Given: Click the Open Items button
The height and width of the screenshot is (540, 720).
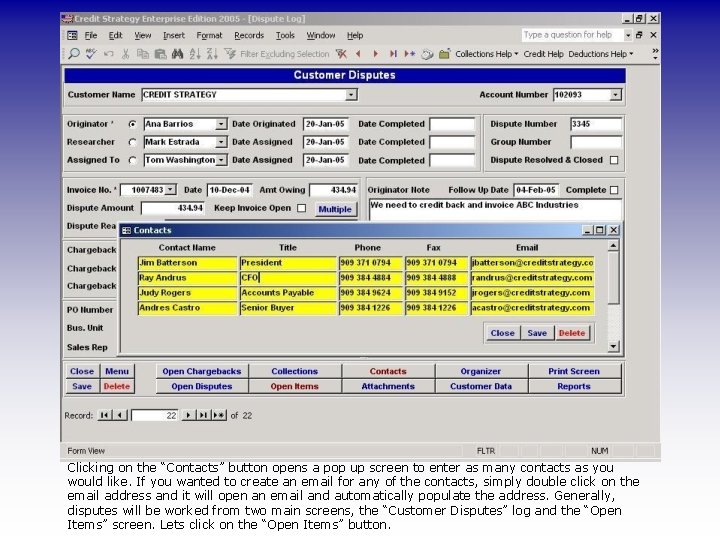Looking at the screenshot, I should 295,387.
